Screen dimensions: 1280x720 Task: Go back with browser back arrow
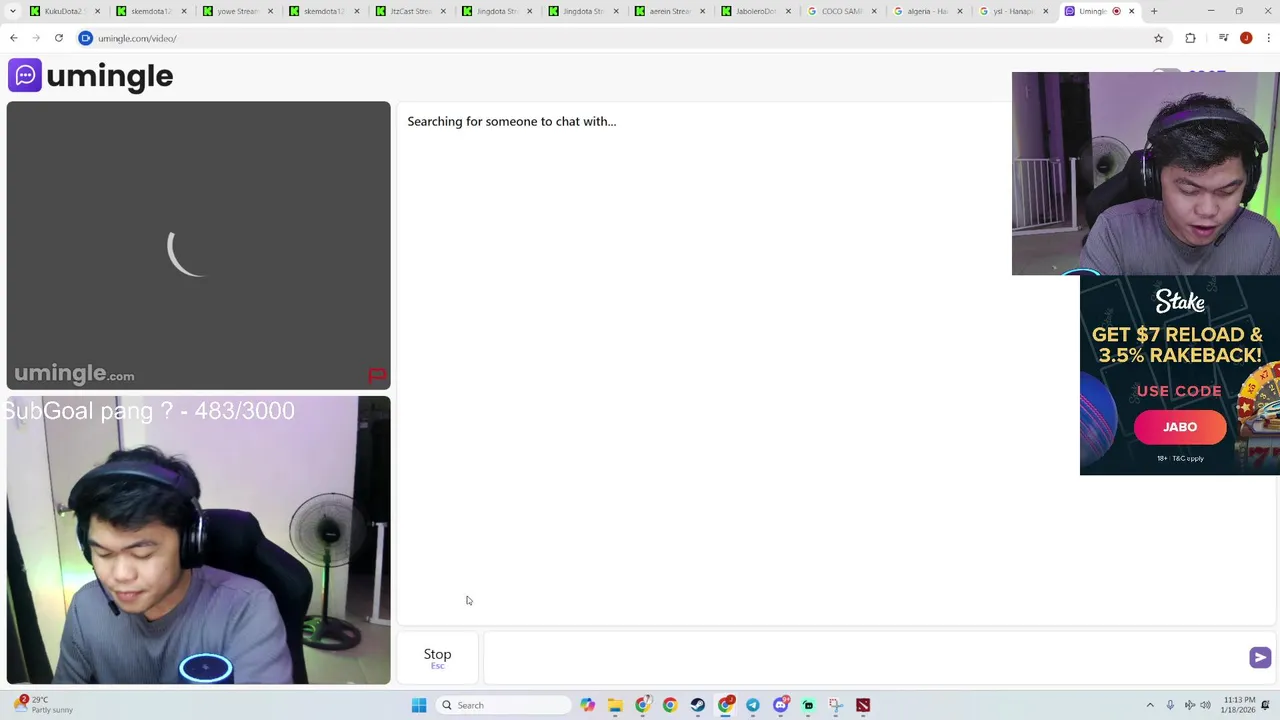click(14, 38)
